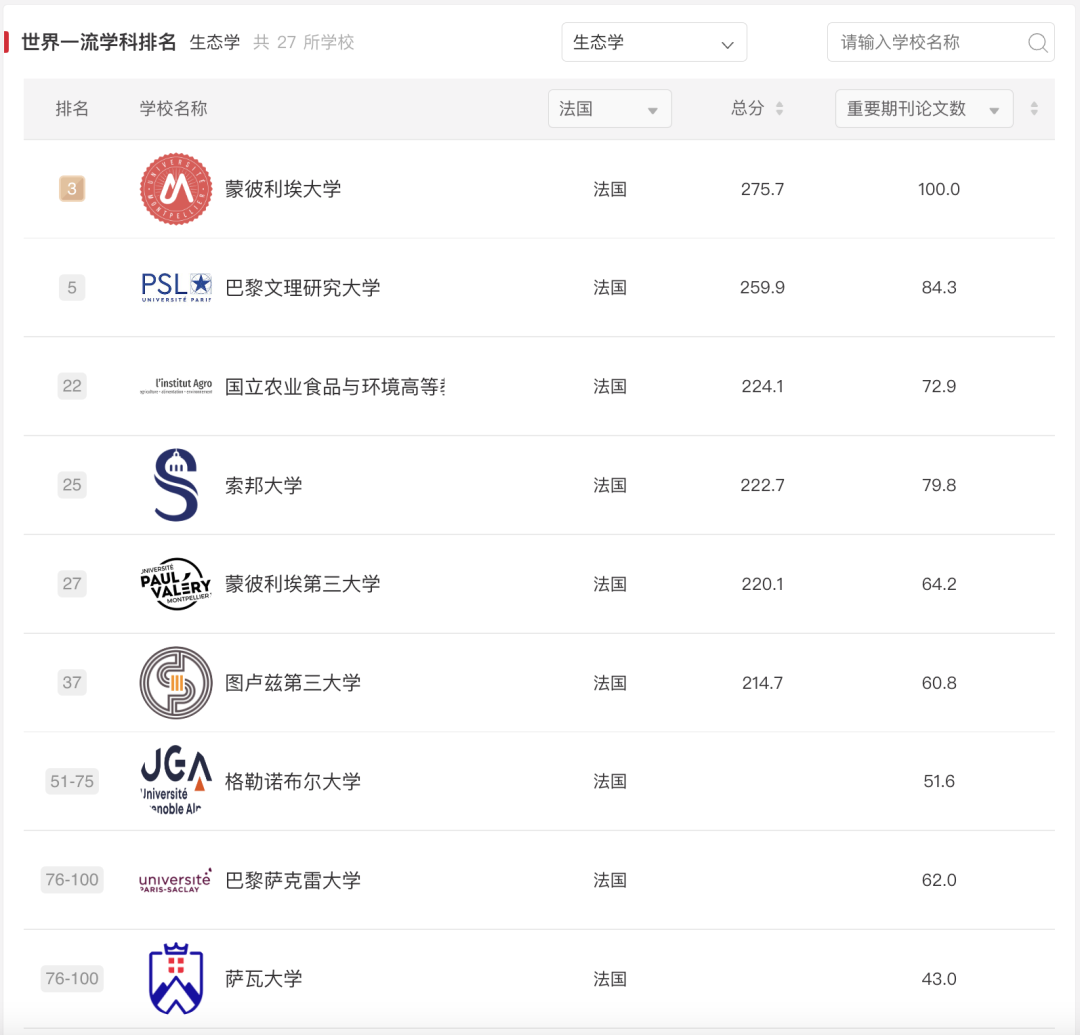Viewport: 1080px width, 1035px height.
Task: Open the 国立农业食品与环境高等 link
Action: [335, 386]
